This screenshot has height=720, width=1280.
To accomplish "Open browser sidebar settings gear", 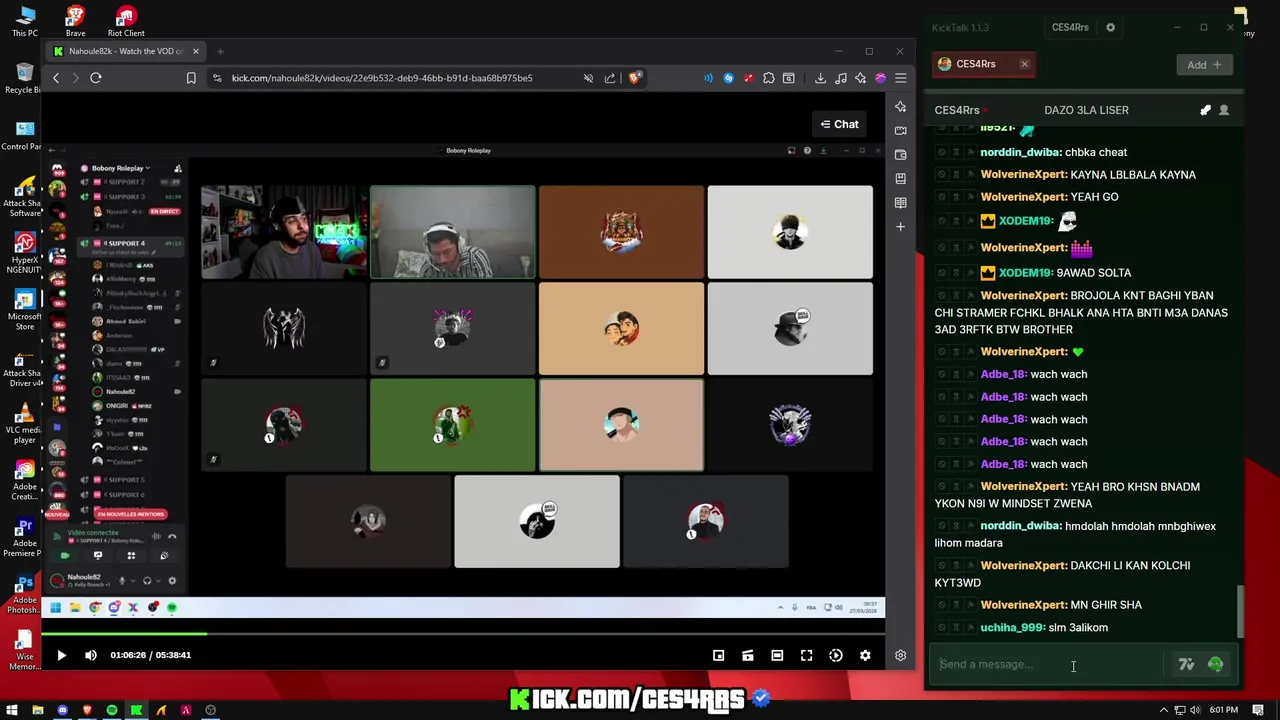I will click(900, 655).
